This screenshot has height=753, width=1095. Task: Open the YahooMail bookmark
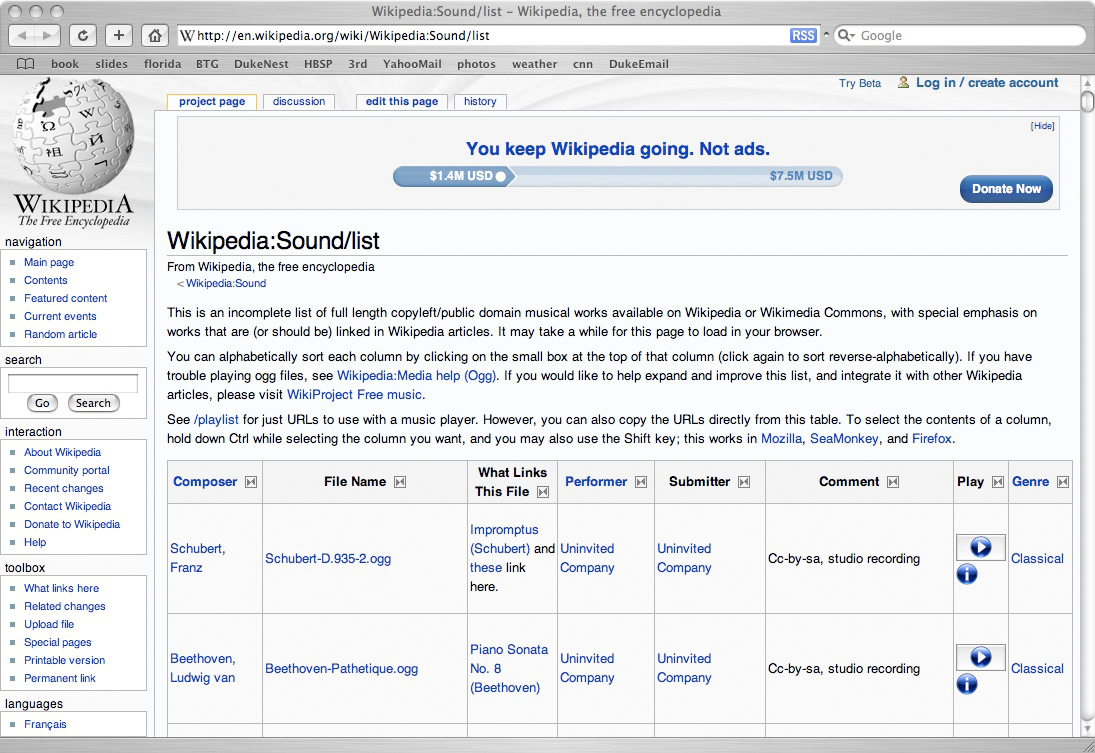(412, 64)
